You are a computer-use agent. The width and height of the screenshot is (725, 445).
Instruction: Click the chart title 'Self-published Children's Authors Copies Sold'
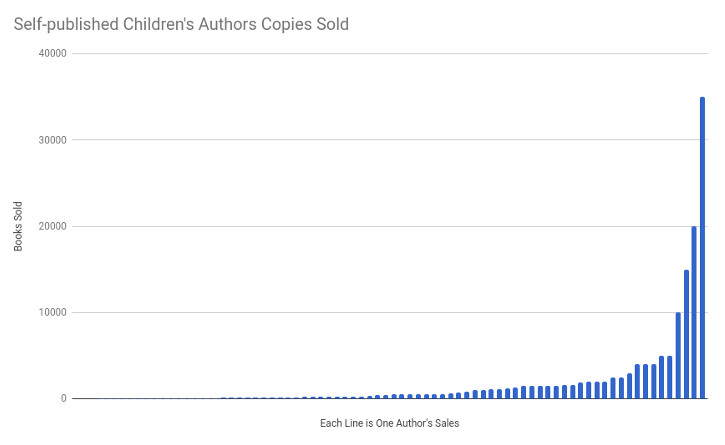[181, 24]
